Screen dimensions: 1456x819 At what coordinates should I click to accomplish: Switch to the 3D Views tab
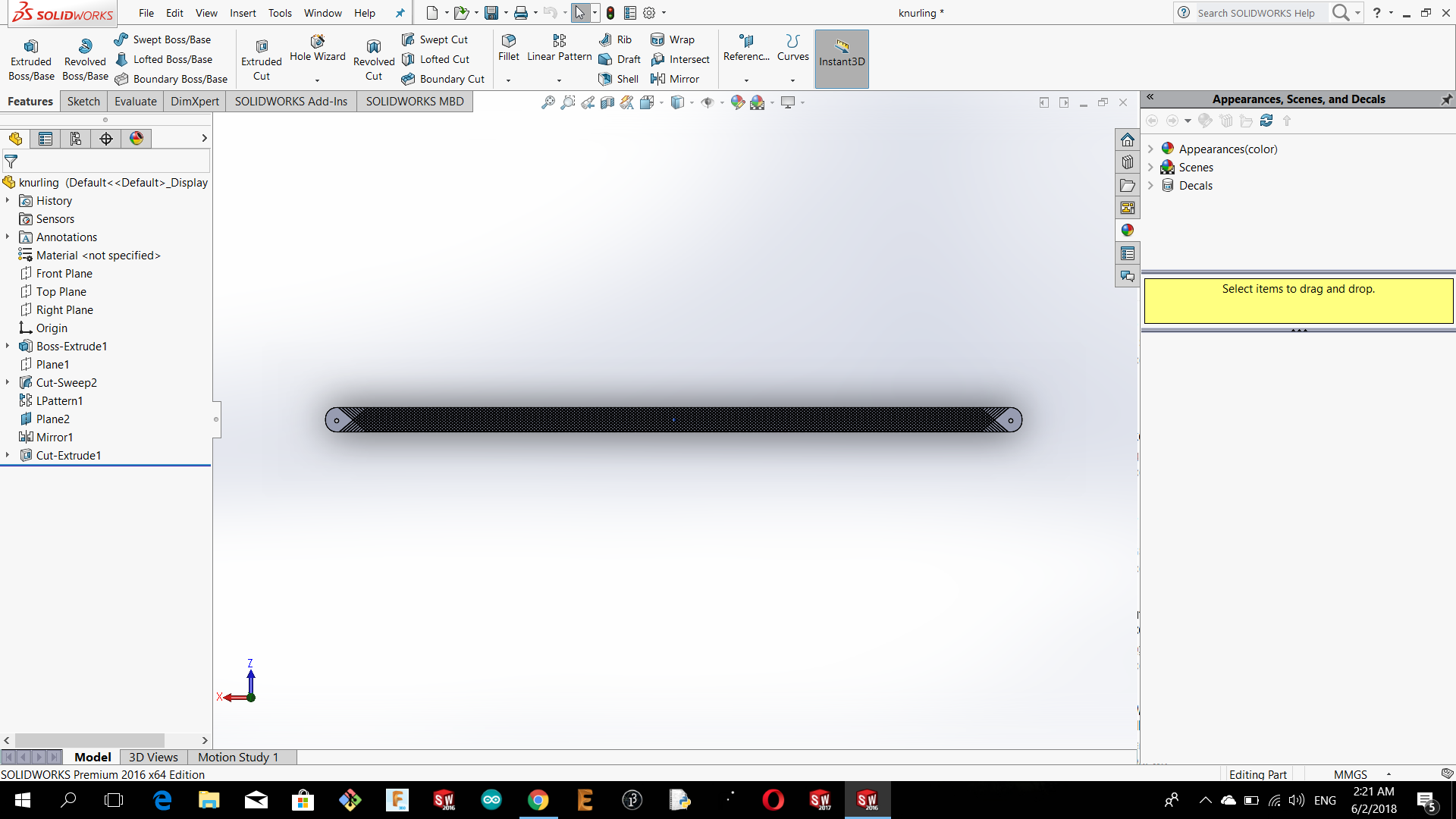click(x=153, y=757)
